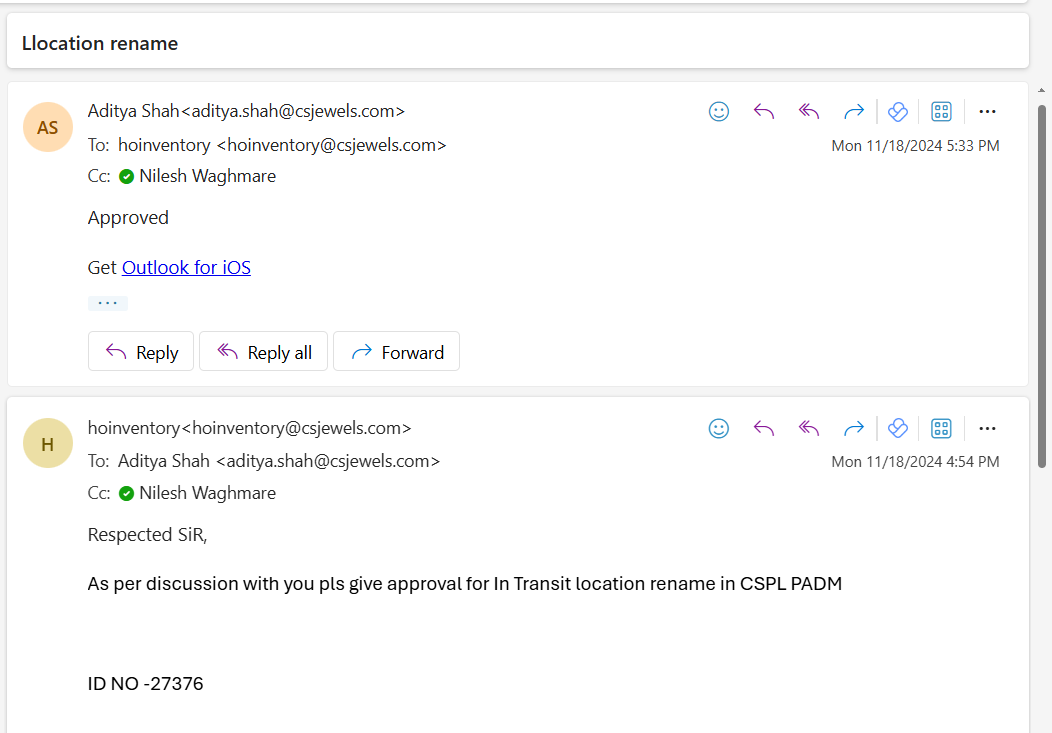Click the AS sender avatar
This screenshot has height=733, width=1052.
[48, 127]
